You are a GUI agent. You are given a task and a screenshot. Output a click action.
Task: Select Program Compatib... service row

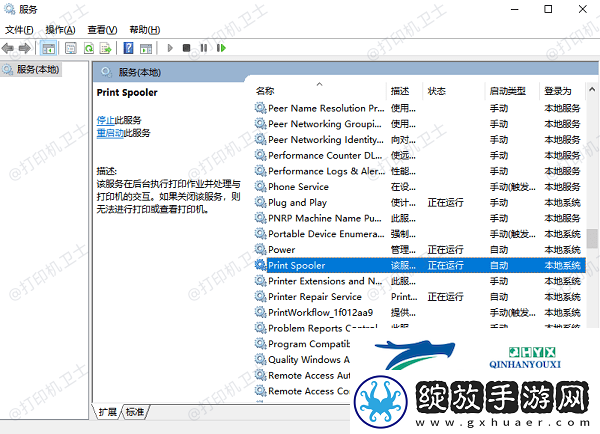(302, 343)
